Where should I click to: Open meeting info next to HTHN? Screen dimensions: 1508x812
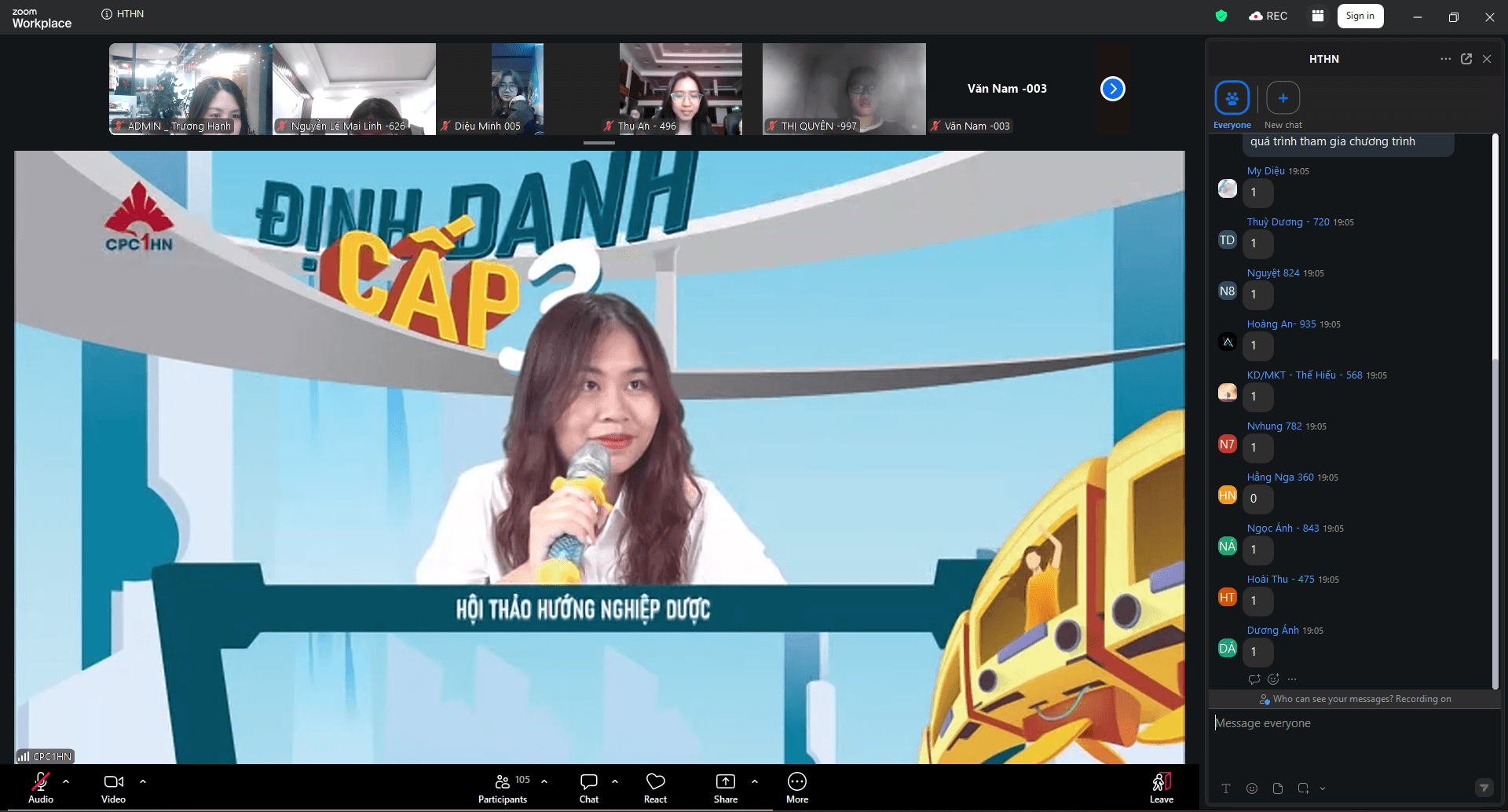point(107,14)
